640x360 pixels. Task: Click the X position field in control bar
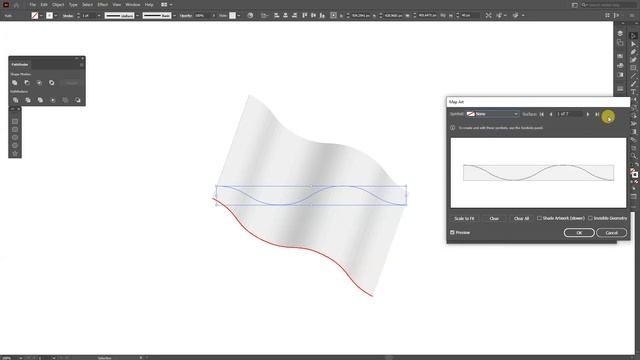360,16
